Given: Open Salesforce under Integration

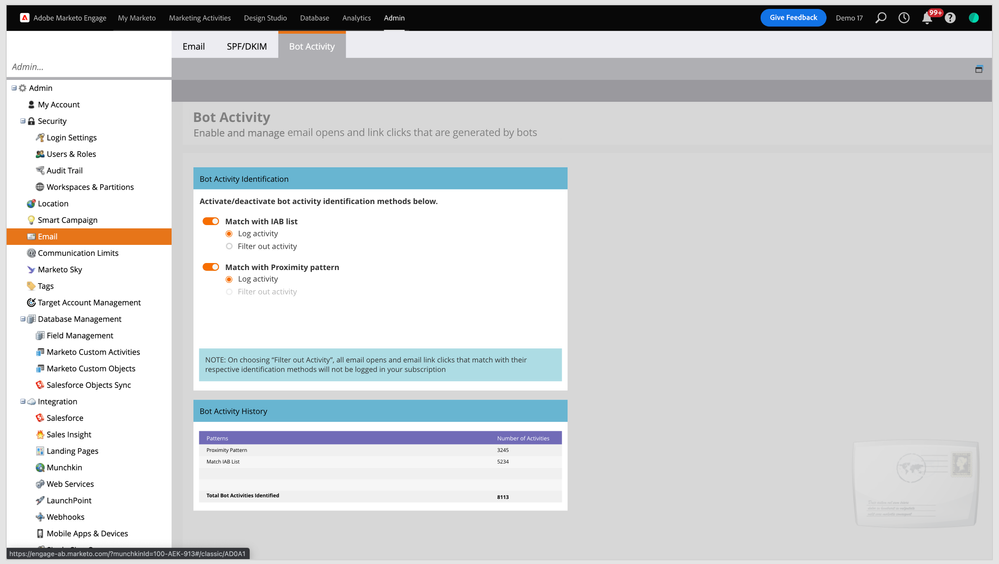Looking at the screenshot, I should pos(65,418).
